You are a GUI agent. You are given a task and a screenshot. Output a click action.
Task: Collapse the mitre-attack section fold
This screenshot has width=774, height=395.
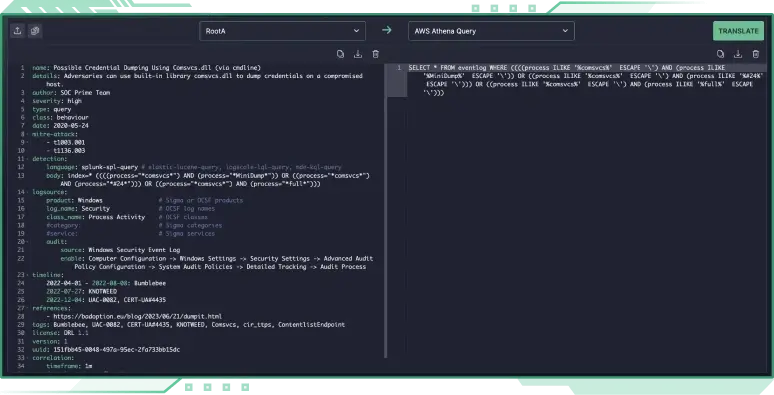click(28, 134)
